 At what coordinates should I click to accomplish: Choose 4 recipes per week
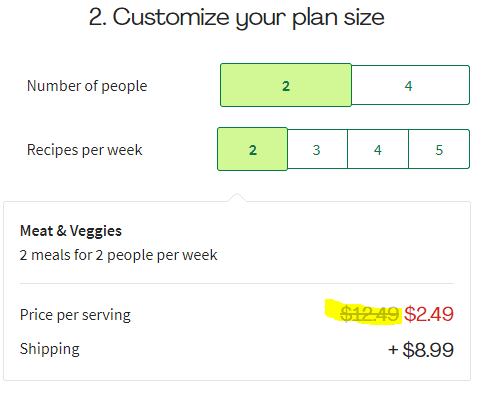pos(378,149)
